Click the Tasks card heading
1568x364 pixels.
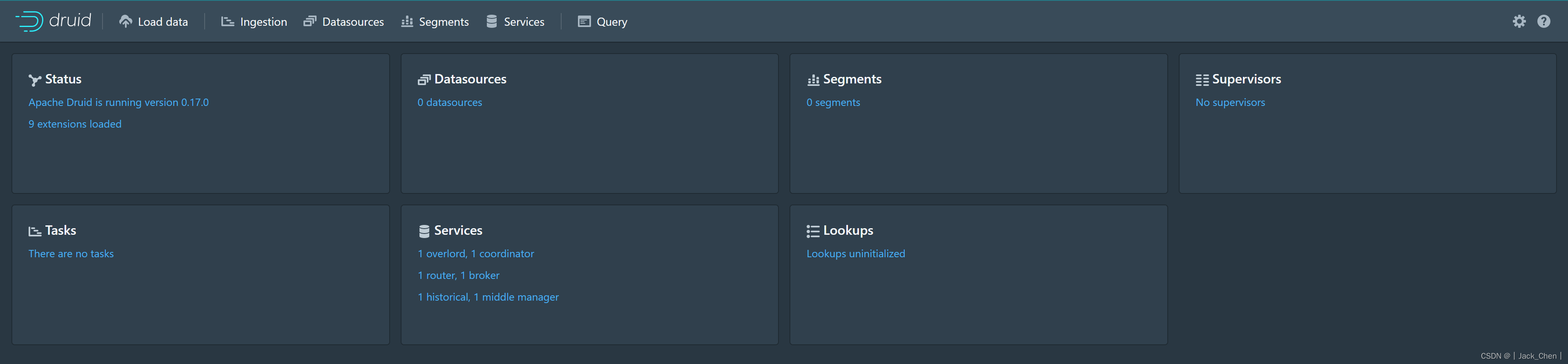click(61, 231)
